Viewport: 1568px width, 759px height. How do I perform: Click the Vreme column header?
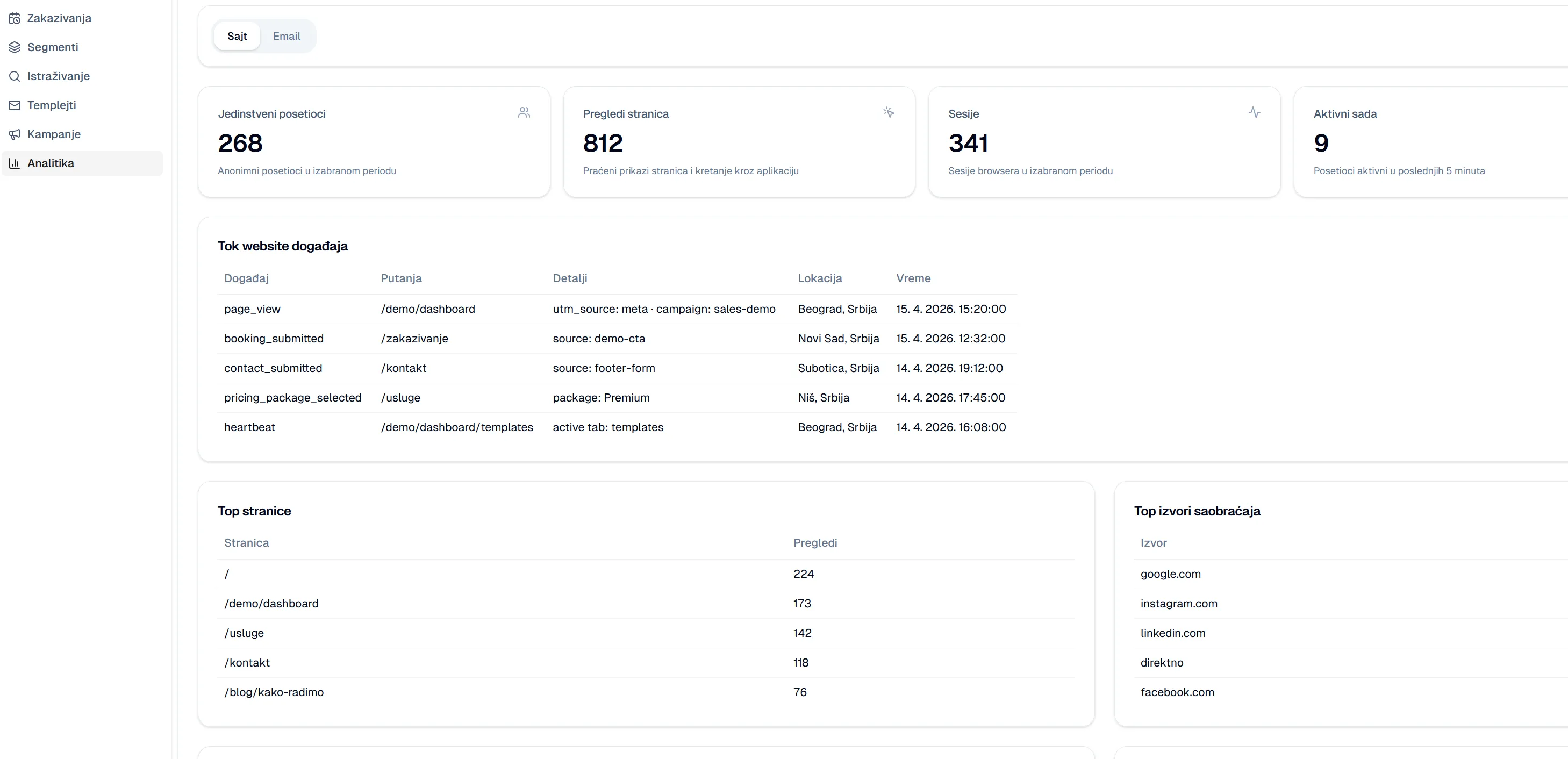(913, 279)
